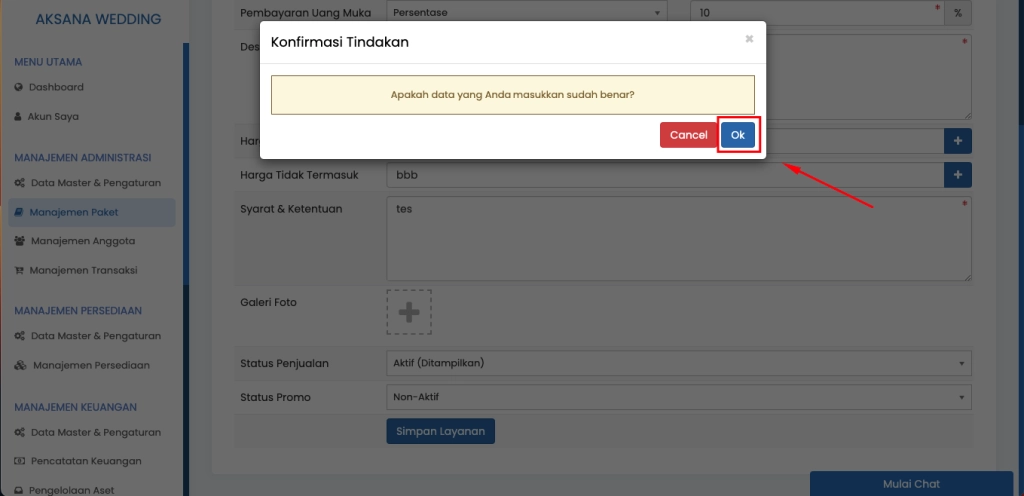
Task: Click the Syarat & Ketentuan text area
Action: (678, 238)
